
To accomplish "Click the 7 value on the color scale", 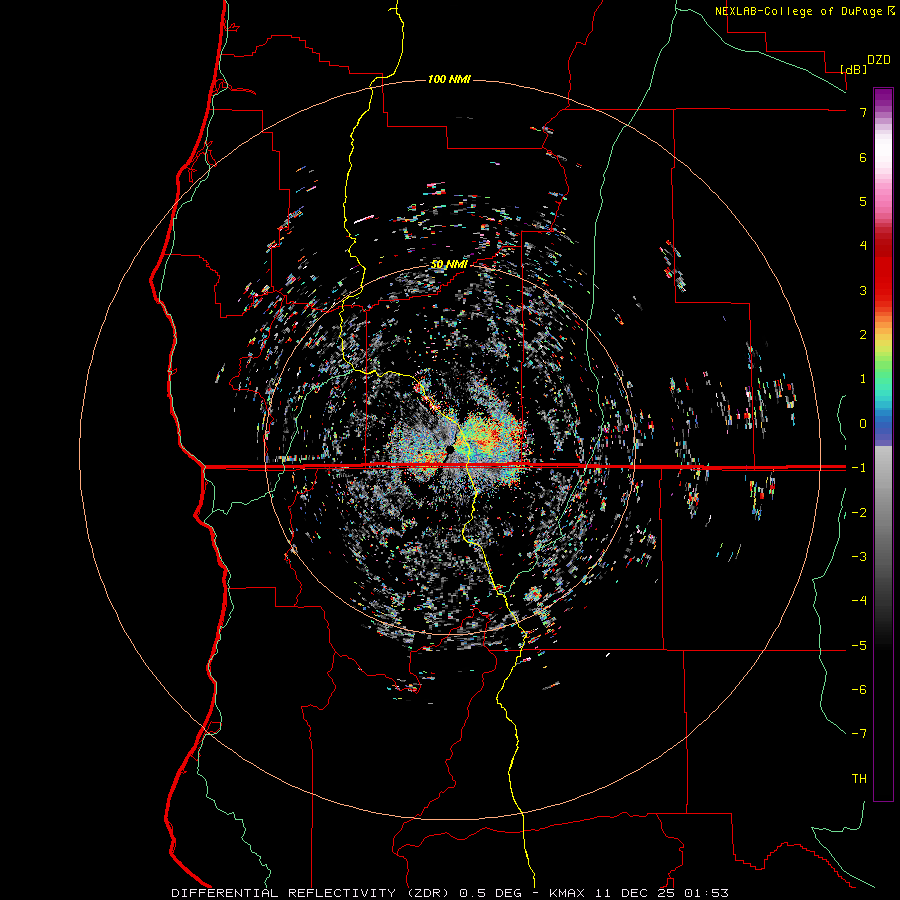I will [x=863, y=112].
